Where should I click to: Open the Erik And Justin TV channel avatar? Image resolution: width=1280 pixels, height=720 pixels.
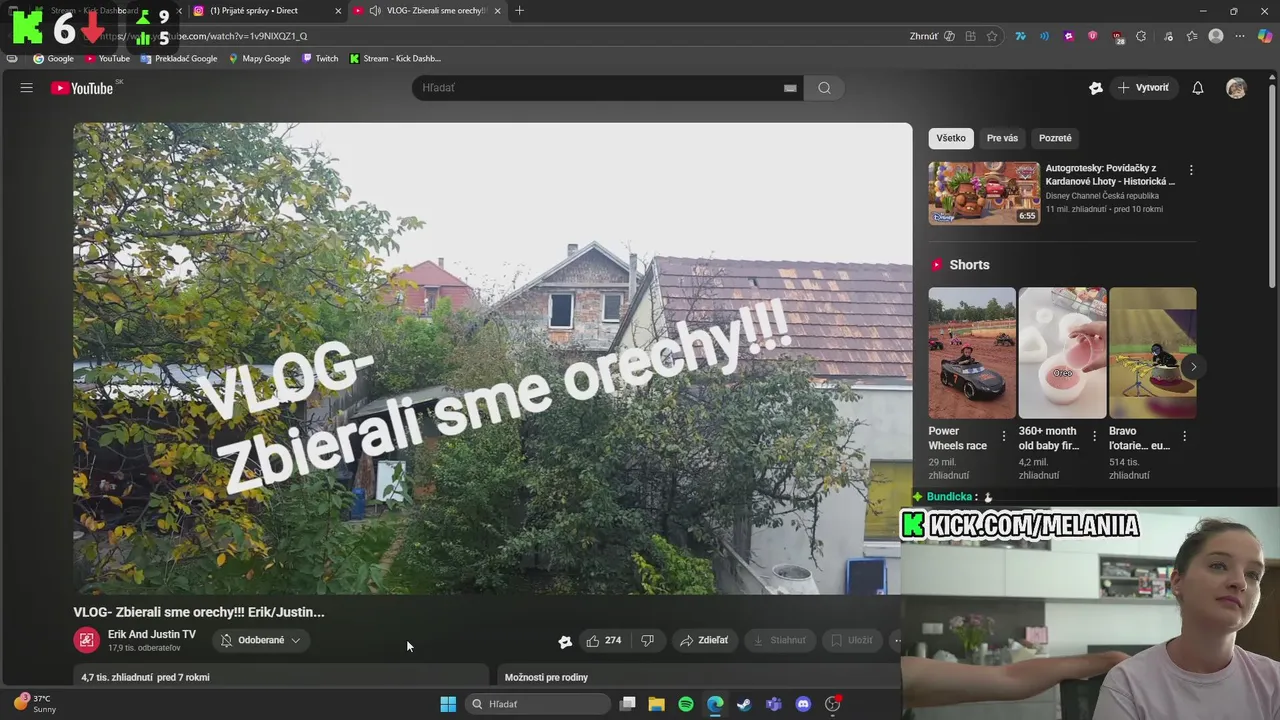(x=87, y=640)
